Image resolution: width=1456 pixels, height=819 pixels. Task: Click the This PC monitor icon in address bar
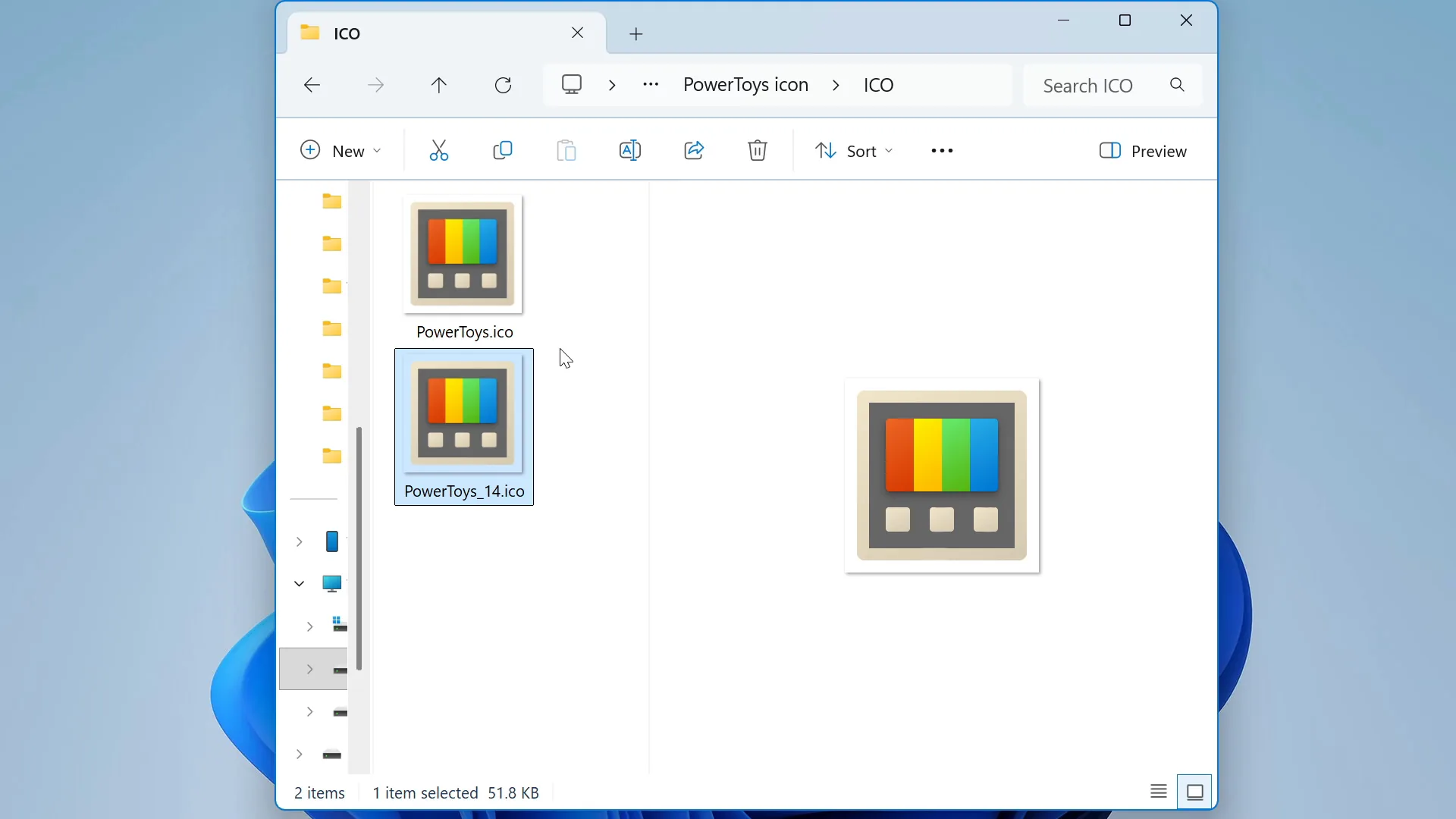pyautogui.click(x=572, y=84)
